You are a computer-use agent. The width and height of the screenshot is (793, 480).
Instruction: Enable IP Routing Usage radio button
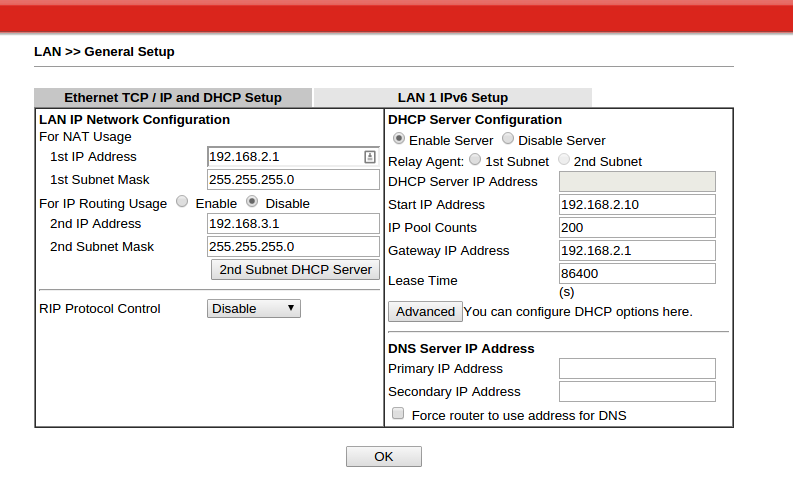[182, 201]
